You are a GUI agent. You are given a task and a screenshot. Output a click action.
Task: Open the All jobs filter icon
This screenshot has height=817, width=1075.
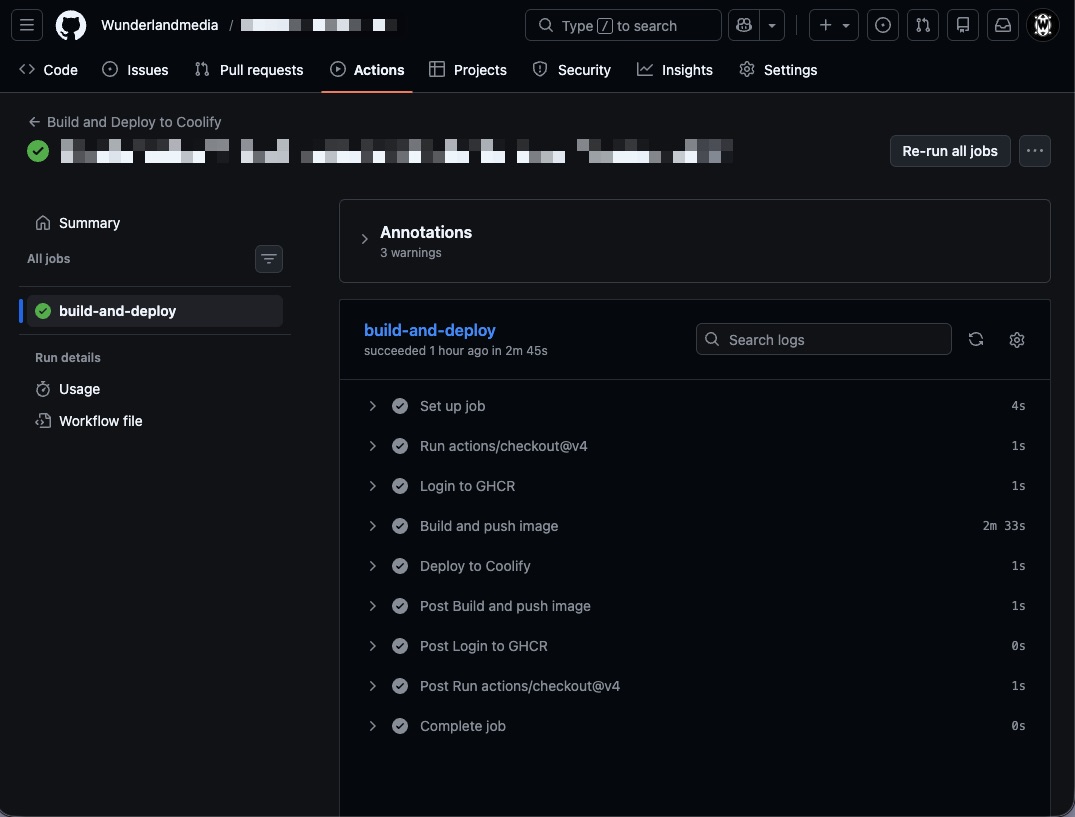coord(269,258)
